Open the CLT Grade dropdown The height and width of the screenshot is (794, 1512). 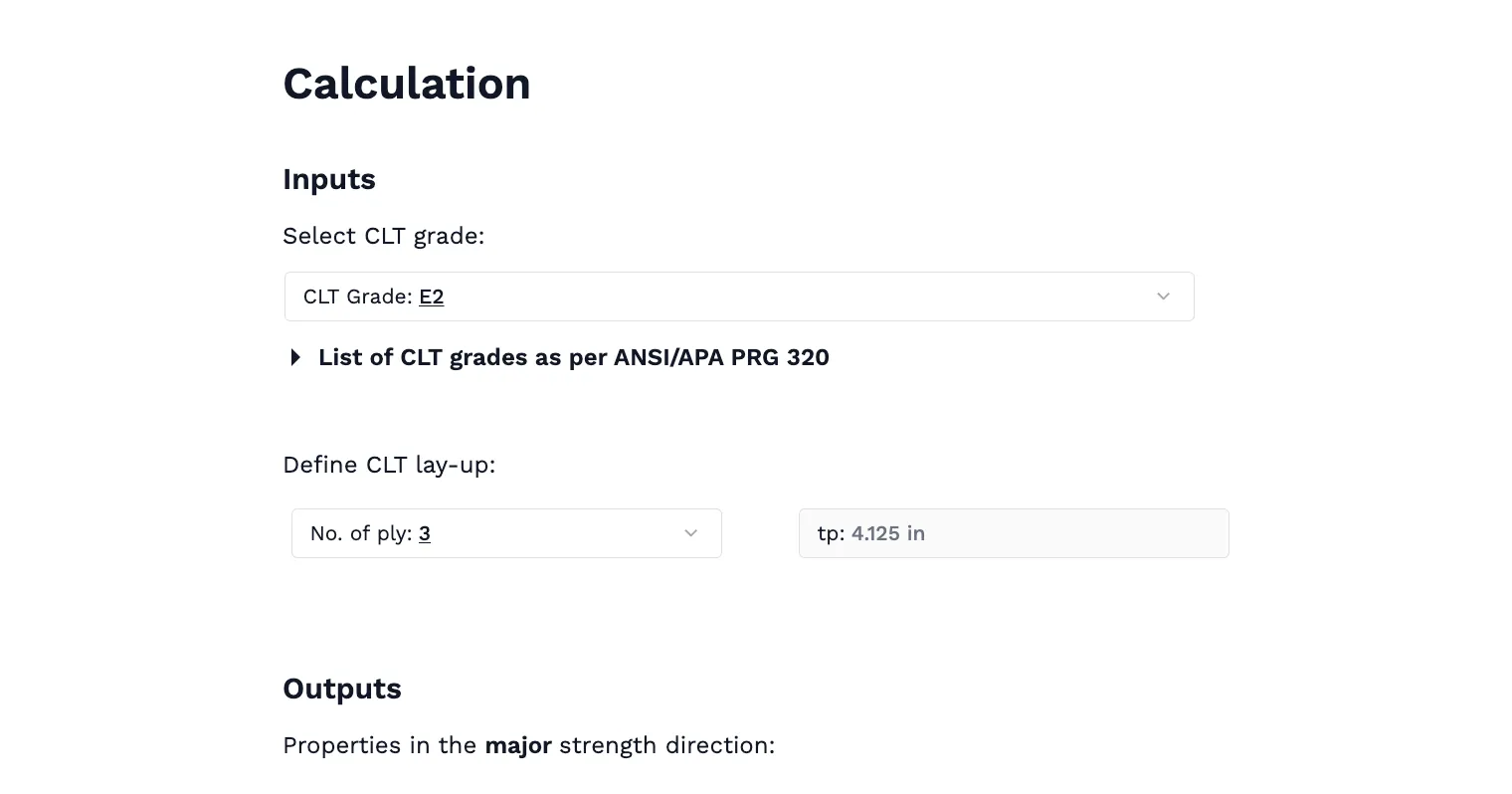739,297
